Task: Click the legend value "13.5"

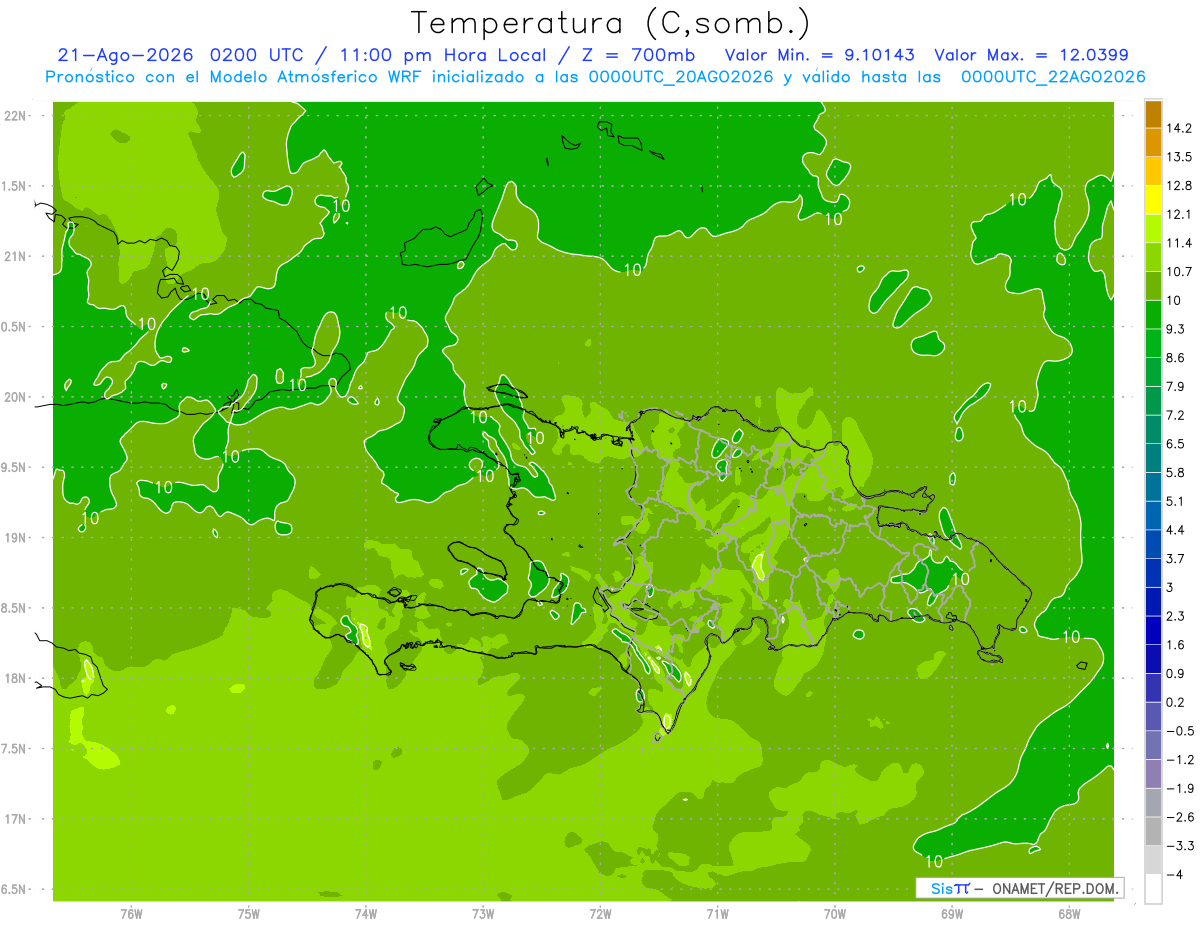Action: coord(1180,157)
